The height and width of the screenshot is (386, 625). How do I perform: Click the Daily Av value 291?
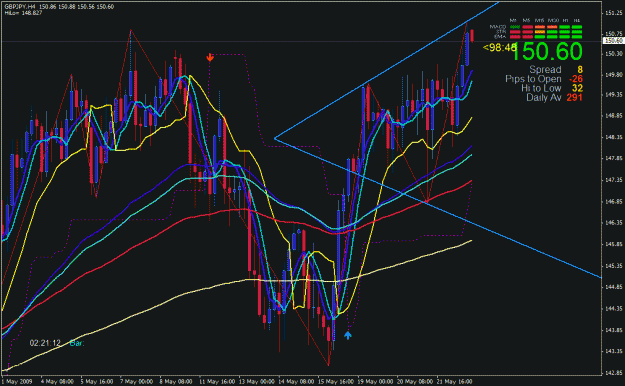click(574, 97)
